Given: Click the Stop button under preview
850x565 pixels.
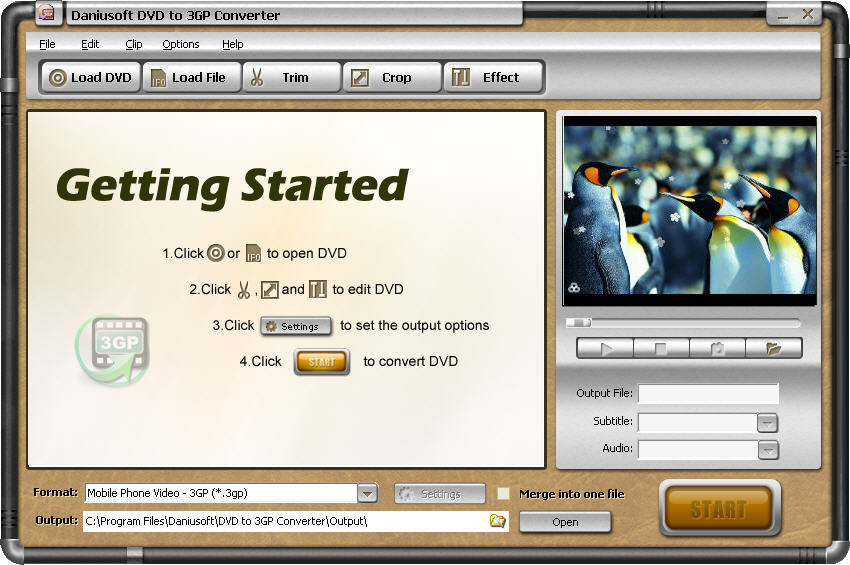Looking at the screenshot, I should pos(661,348).
